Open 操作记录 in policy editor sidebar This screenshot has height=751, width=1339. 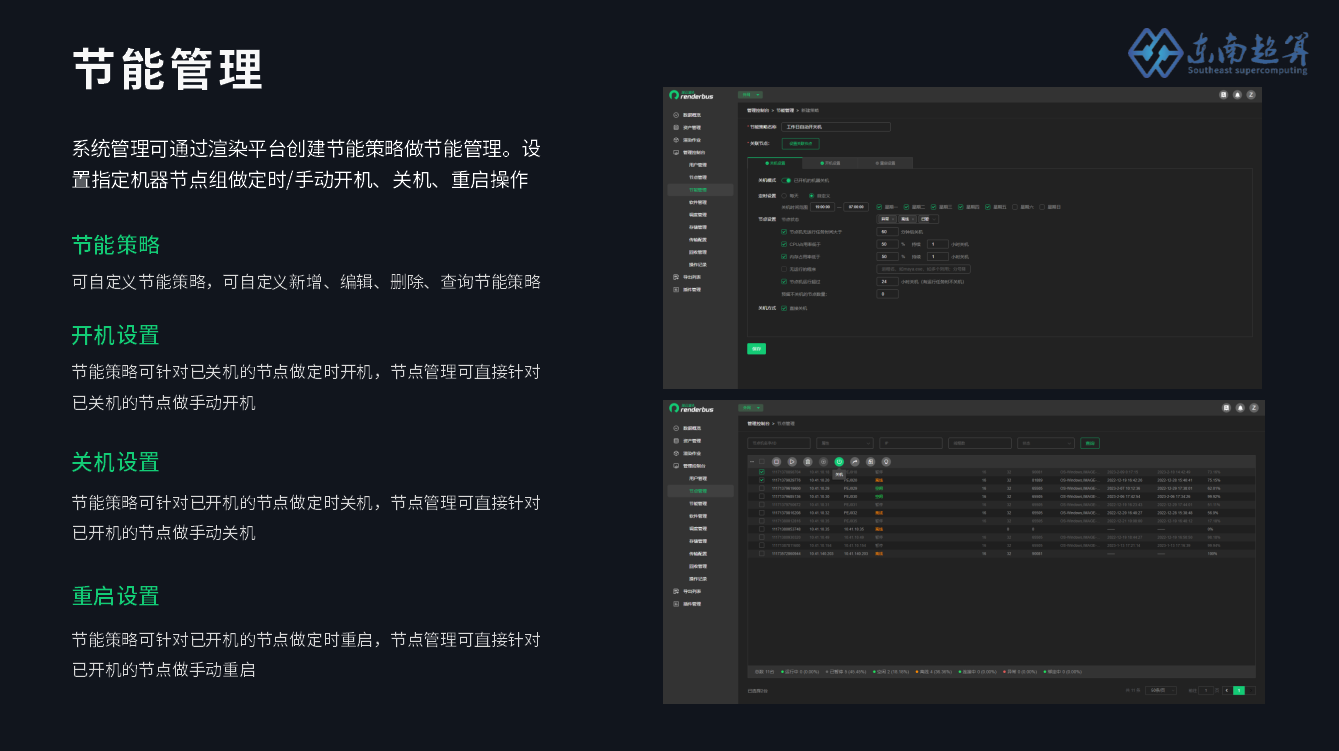(x=698, y=264)
